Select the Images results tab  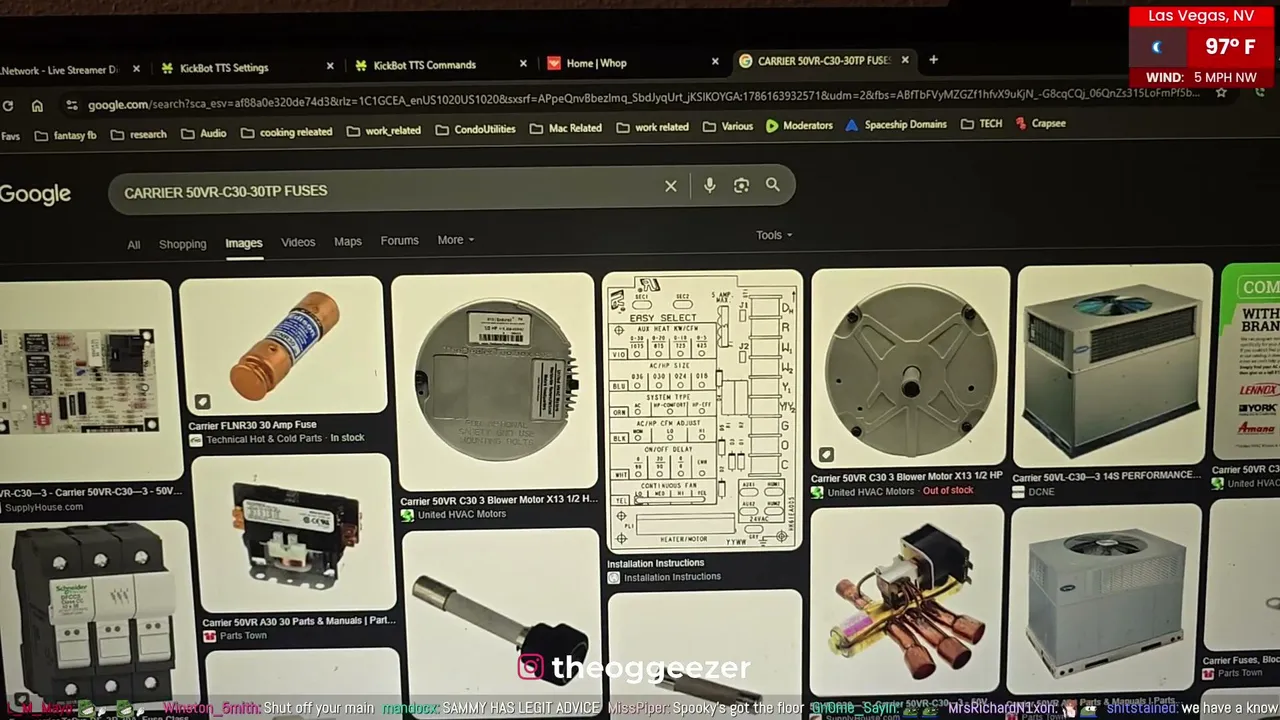(x=243, y=243)
